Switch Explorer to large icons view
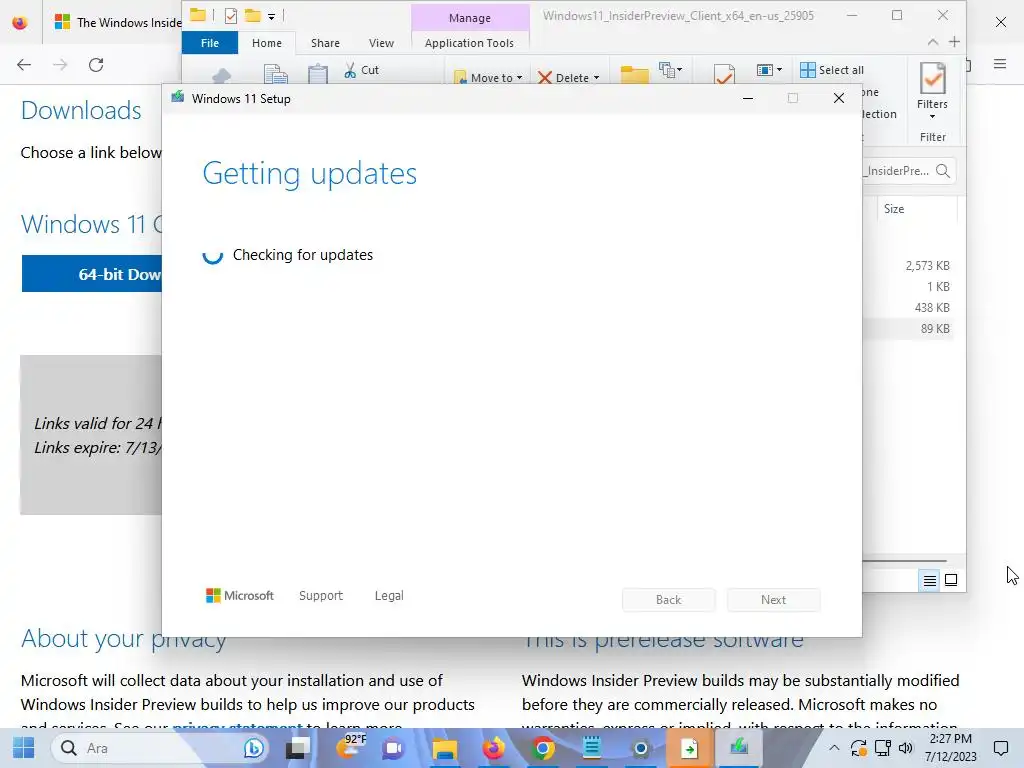 pos(951,580)
